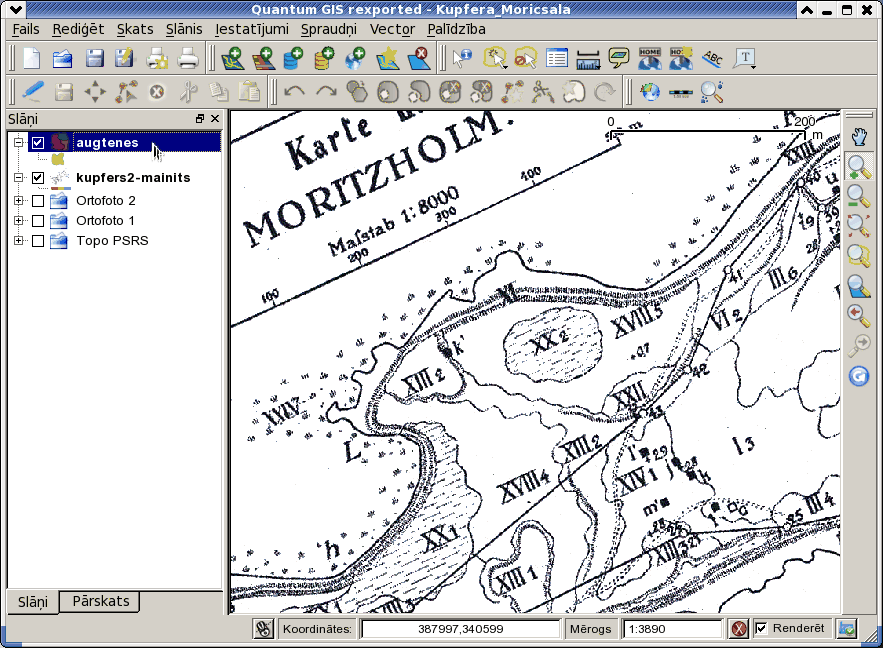The image size is (883, 648).
Task: Click the red stop rendering icon
Action: (x=739, y=629)
